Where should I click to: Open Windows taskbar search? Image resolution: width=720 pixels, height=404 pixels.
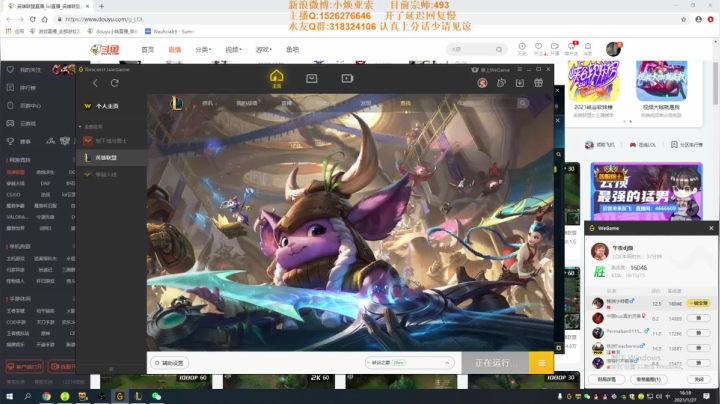(x=28, y=396)
